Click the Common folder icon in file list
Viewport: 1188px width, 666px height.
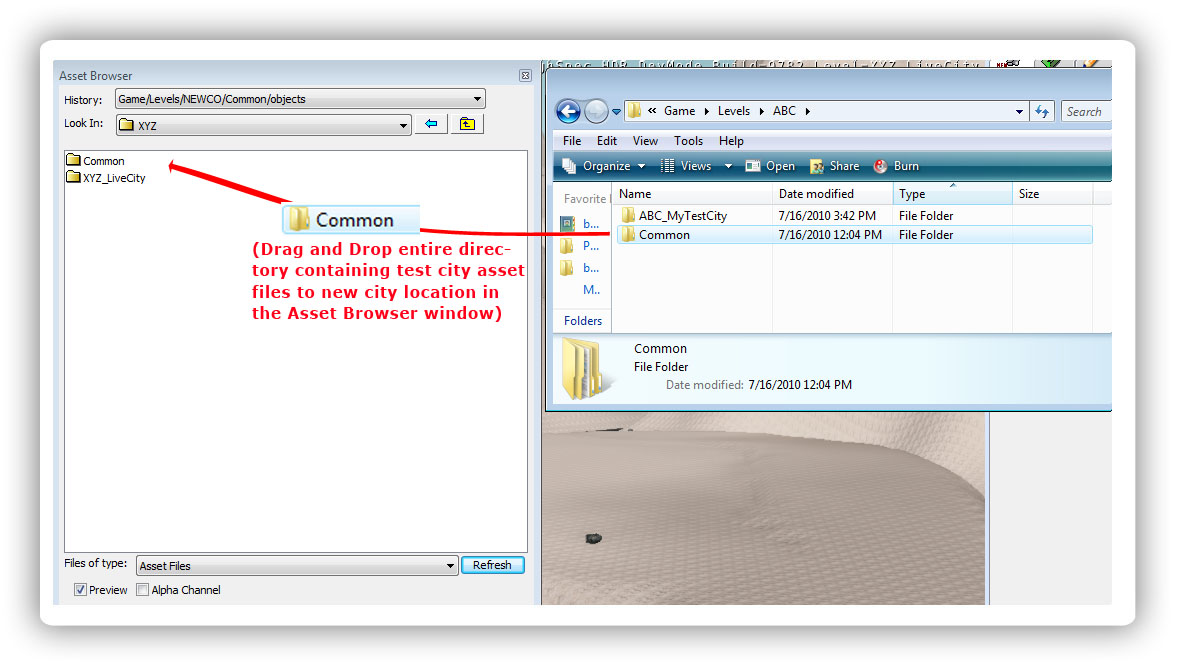coord(627,235)
